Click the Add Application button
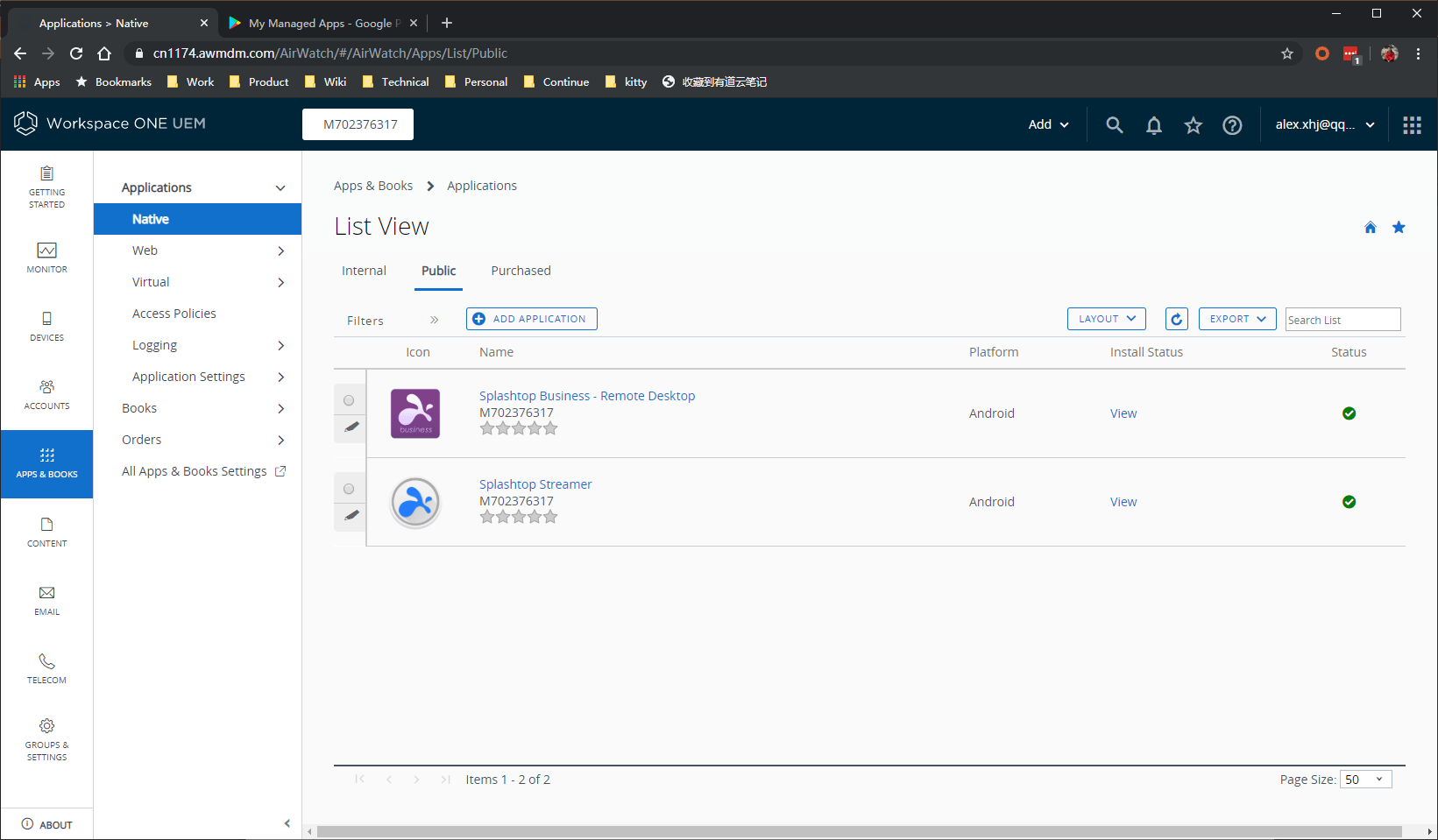The height and width of the screenshot is (840, 1438). pyautogui.click(x=531, y=318)
